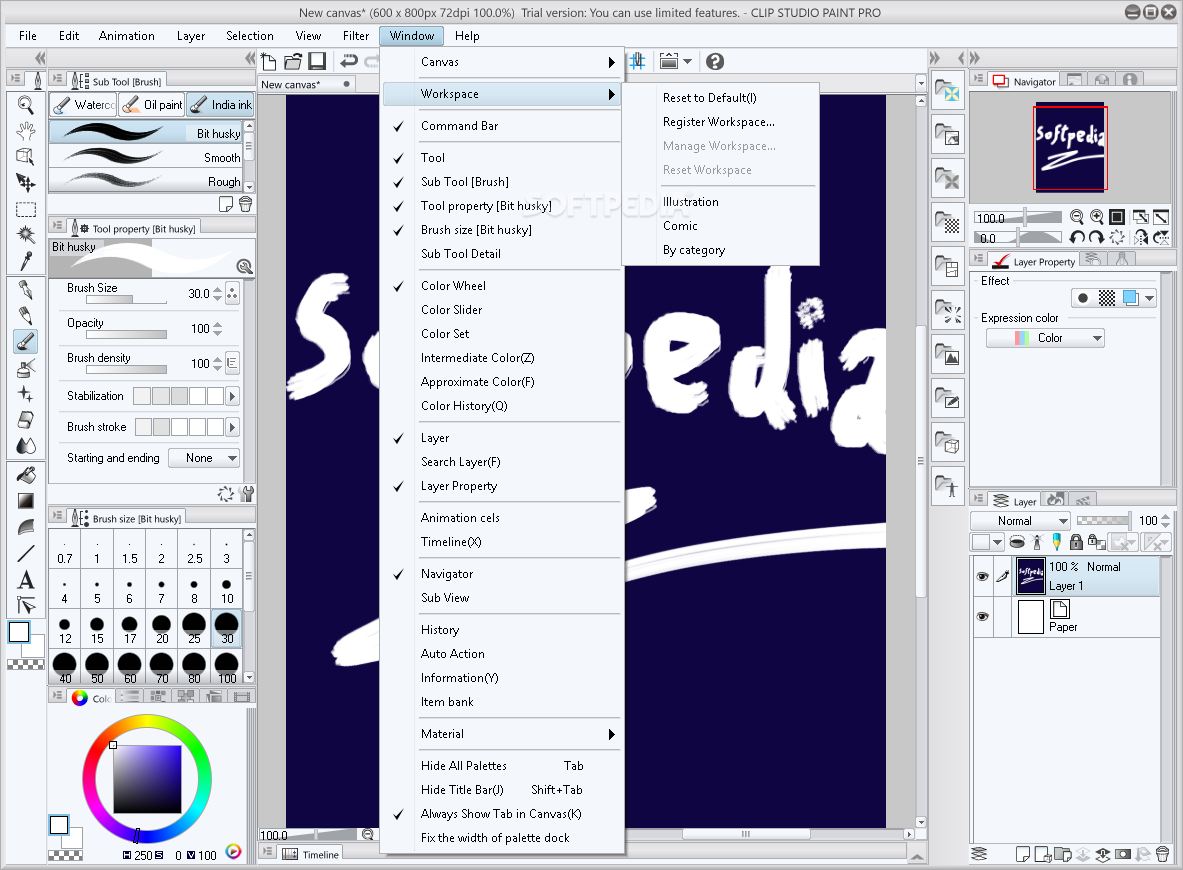This screenshot has height=870, width=1183.
Task: Toggle visibility eye of Paper layer
Action: click(x=982, y=616)
